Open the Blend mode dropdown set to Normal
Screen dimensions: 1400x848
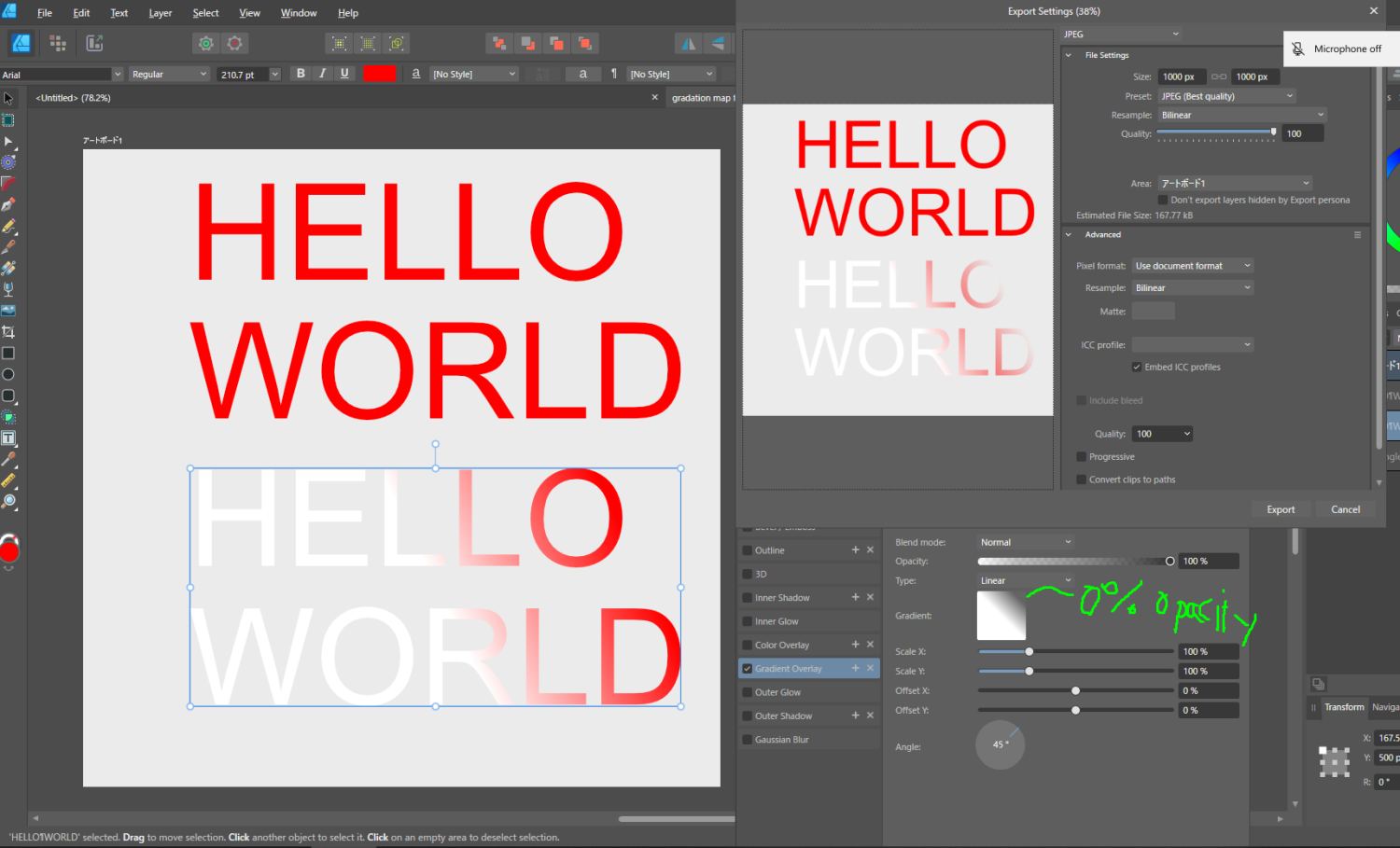pos(1025,542)
